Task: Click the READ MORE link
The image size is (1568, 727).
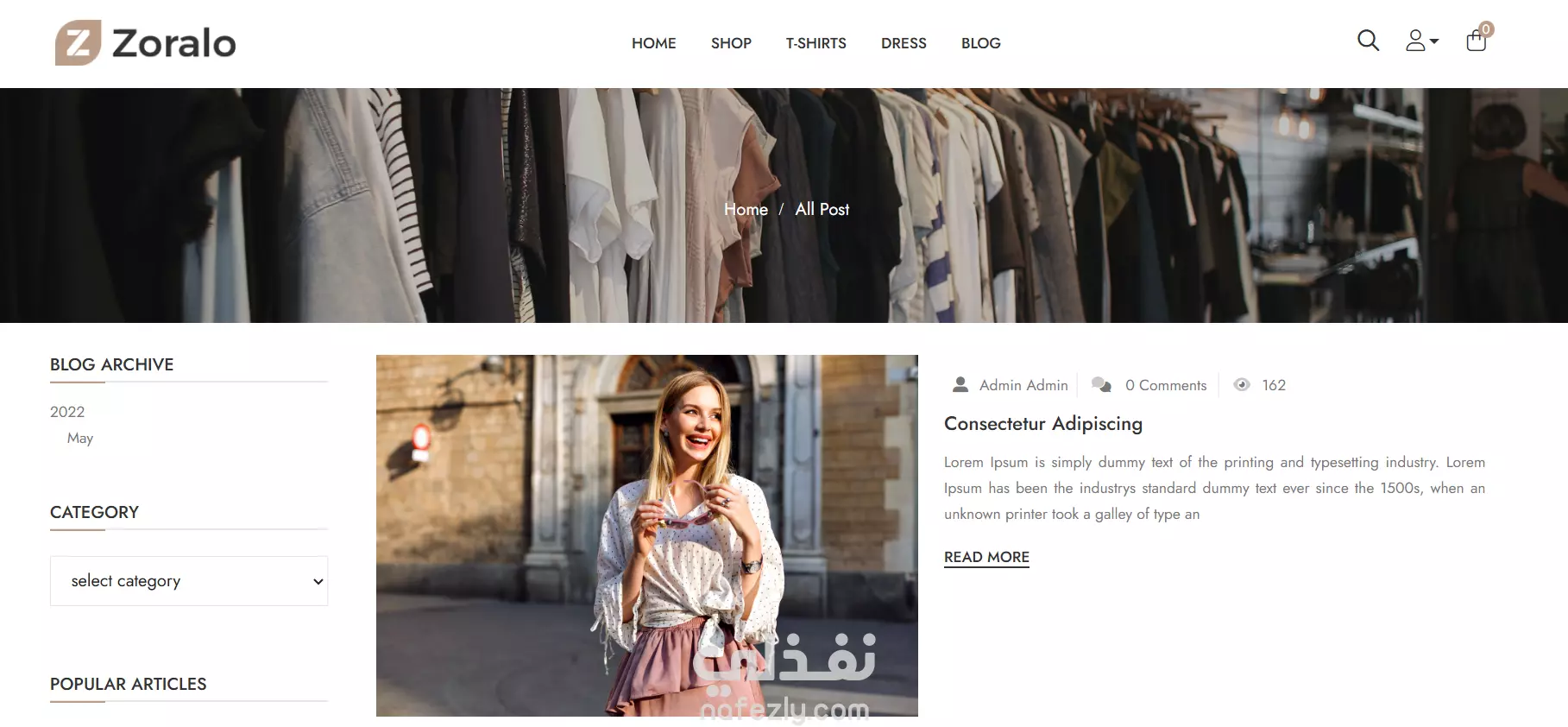Action: coord(986,558)
